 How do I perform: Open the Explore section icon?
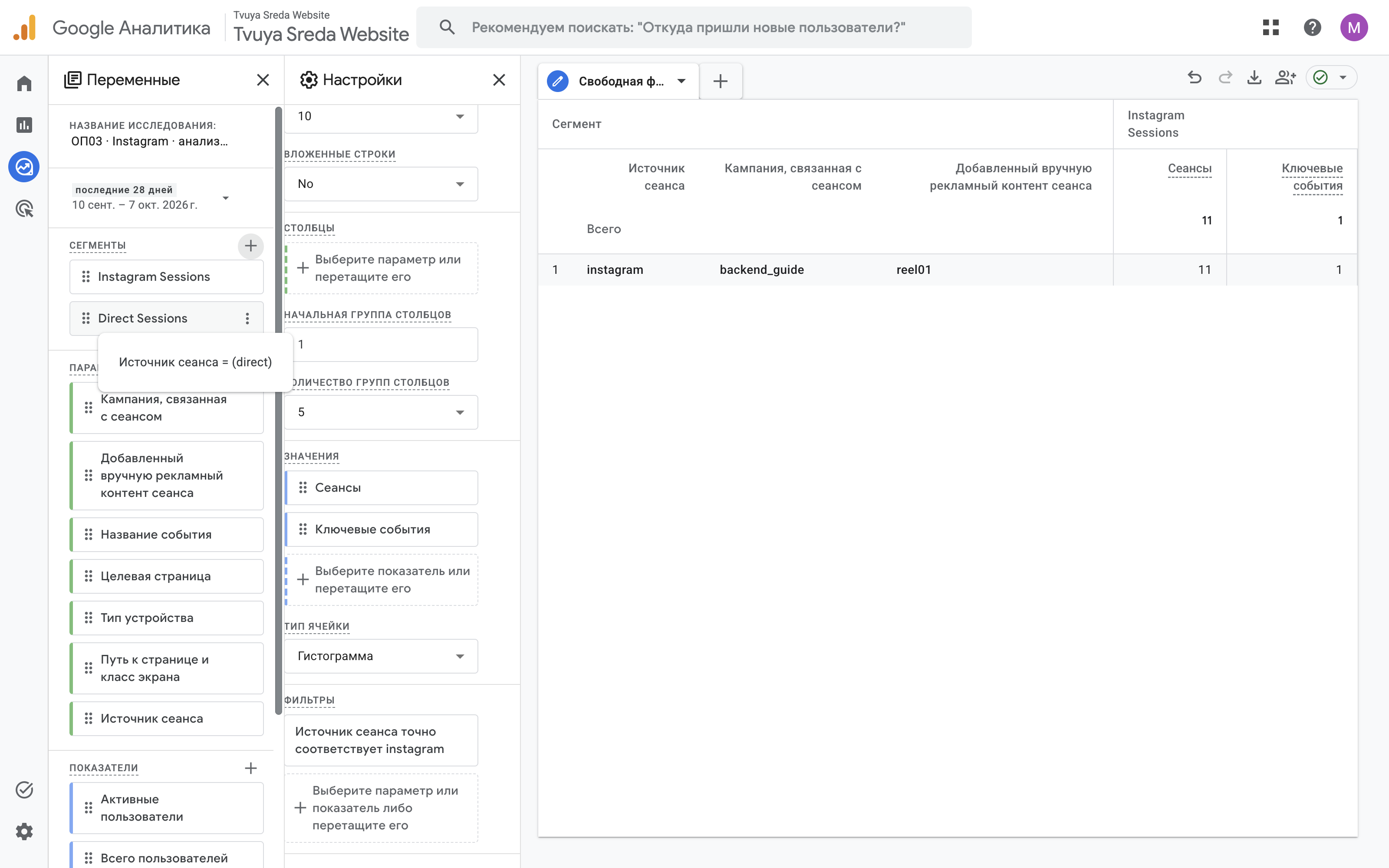point(24,167)
